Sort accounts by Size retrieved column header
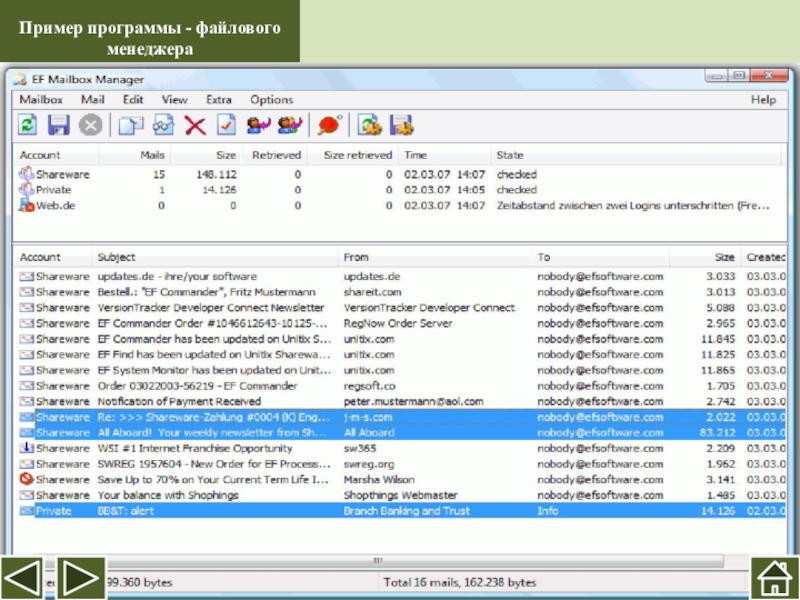This screenshot has height=600, width=800. pos(353,155)
